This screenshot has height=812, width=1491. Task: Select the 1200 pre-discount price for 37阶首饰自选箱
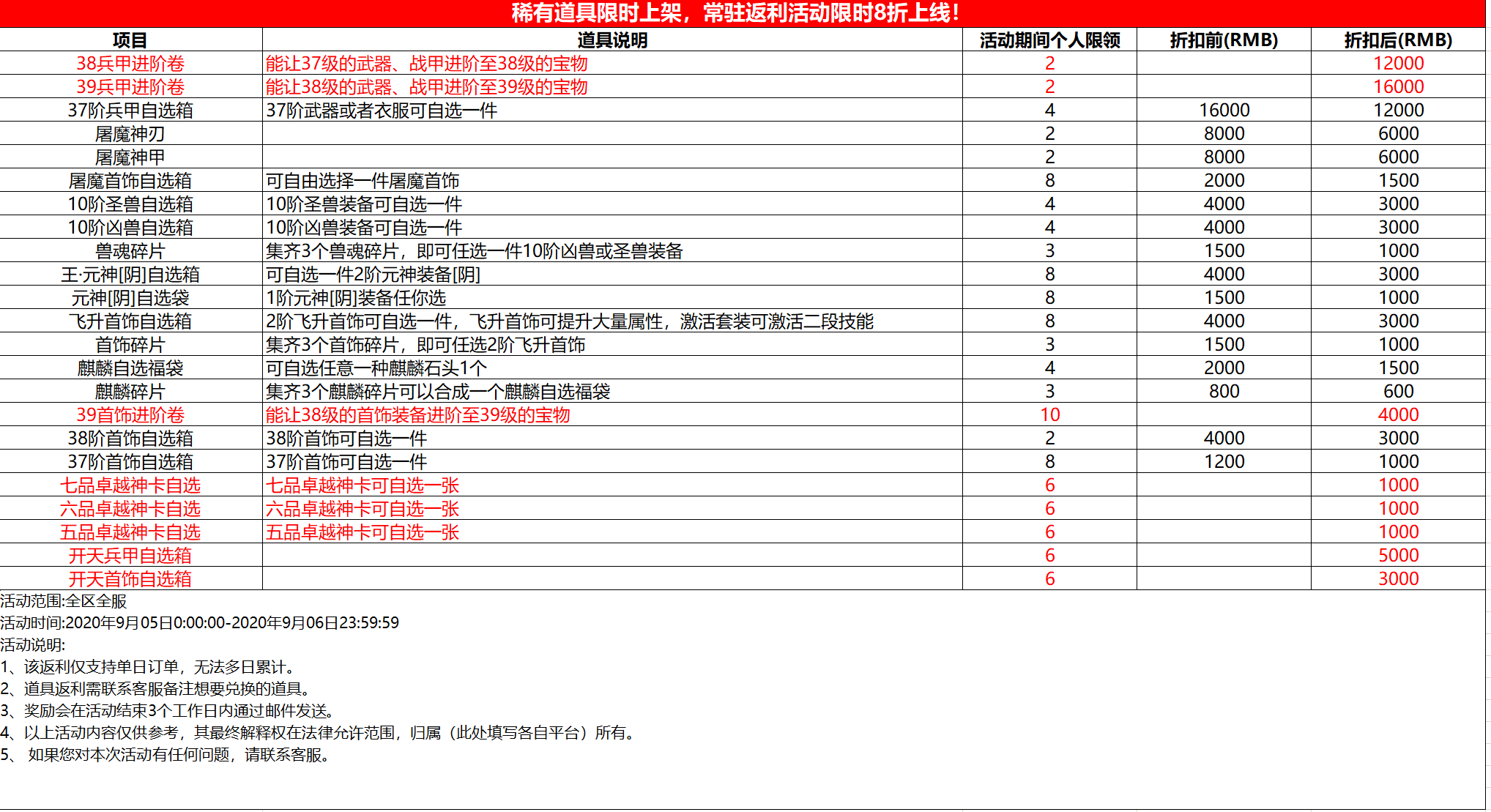point(1224,461)
